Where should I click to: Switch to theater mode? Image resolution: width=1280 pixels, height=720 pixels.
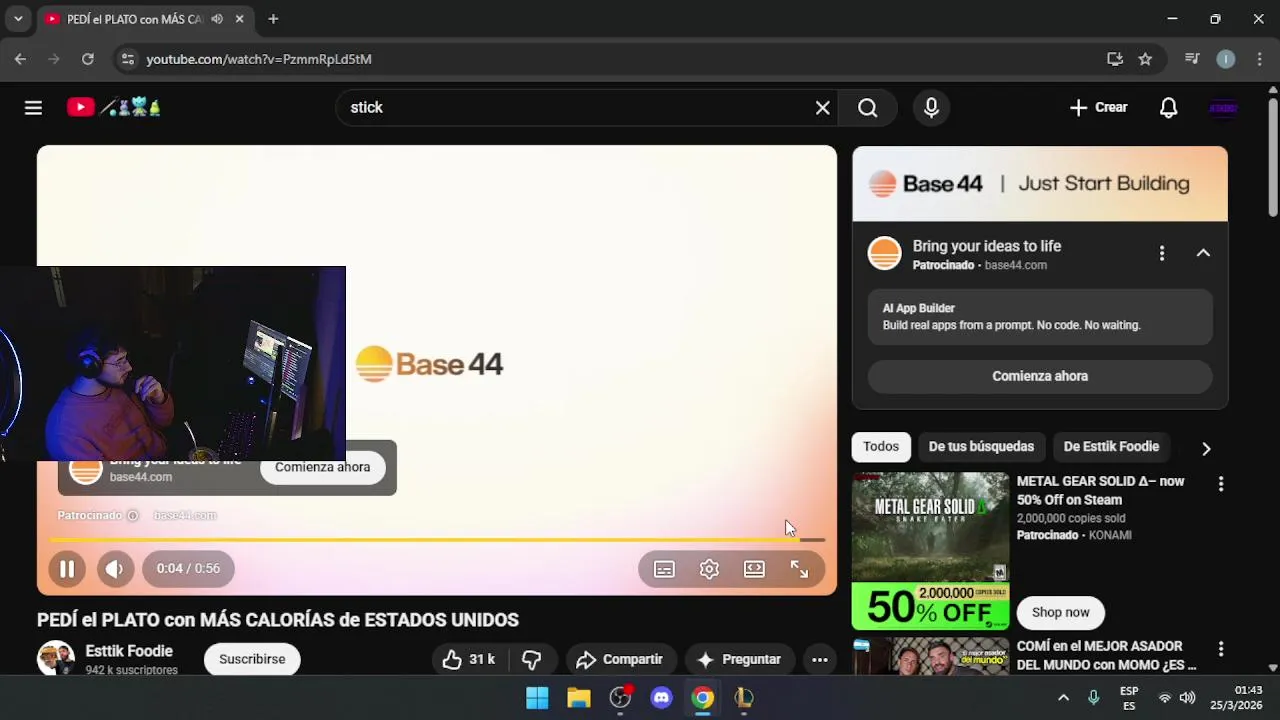point(754,569)
